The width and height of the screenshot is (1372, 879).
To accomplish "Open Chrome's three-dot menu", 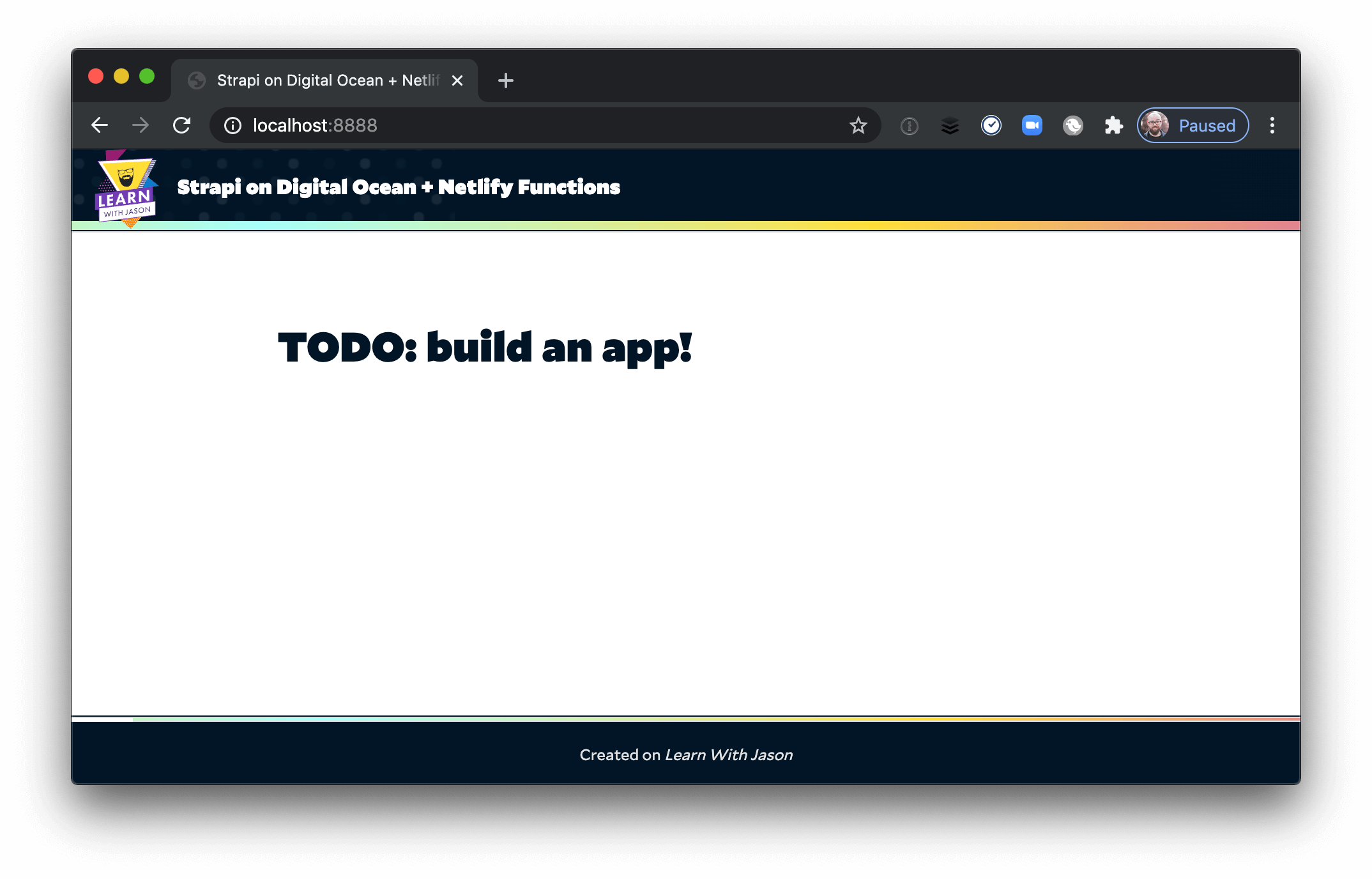I will [x=1273, y=125].
